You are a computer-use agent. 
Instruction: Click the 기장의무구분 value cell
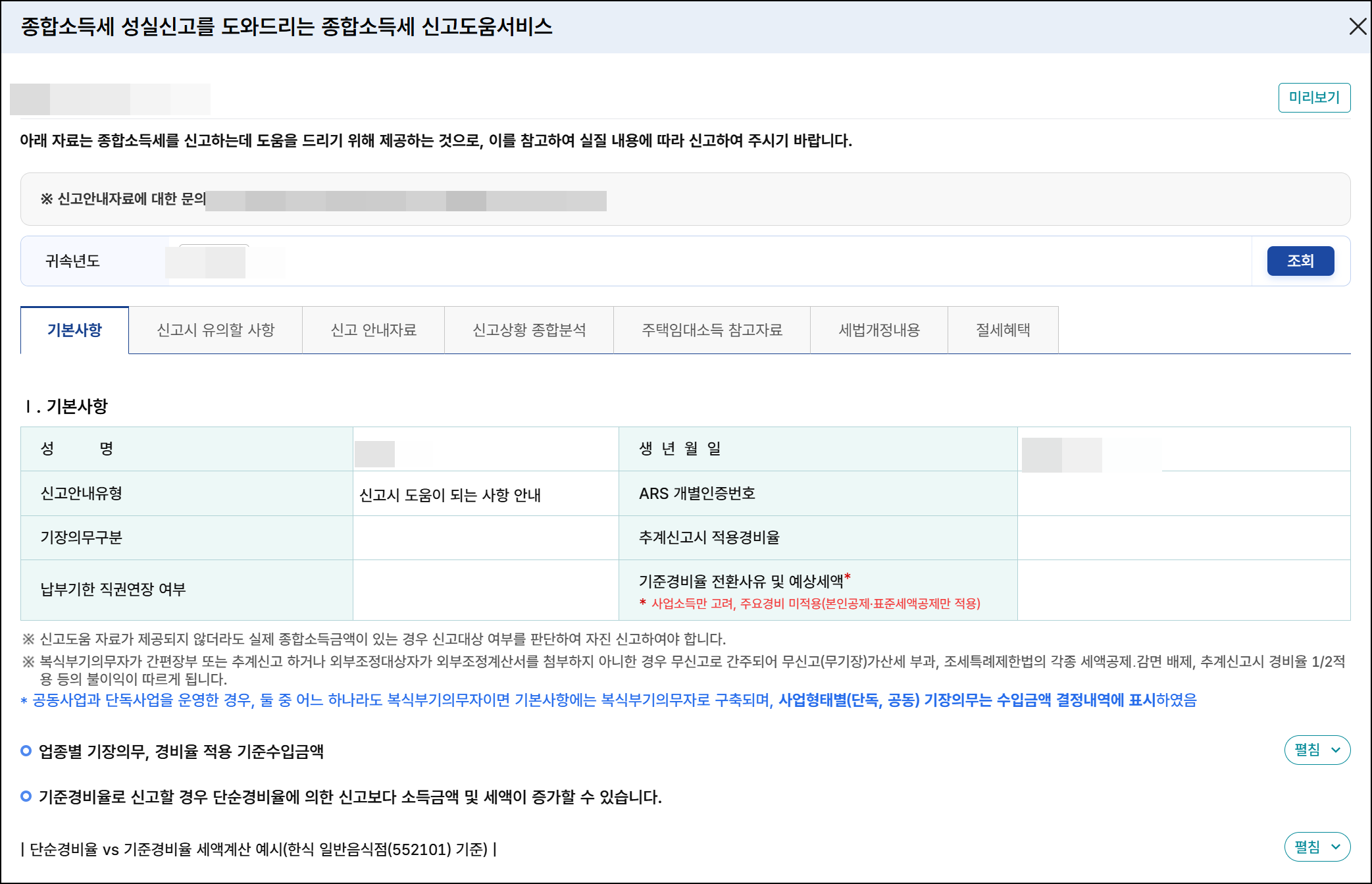(485, 538)
